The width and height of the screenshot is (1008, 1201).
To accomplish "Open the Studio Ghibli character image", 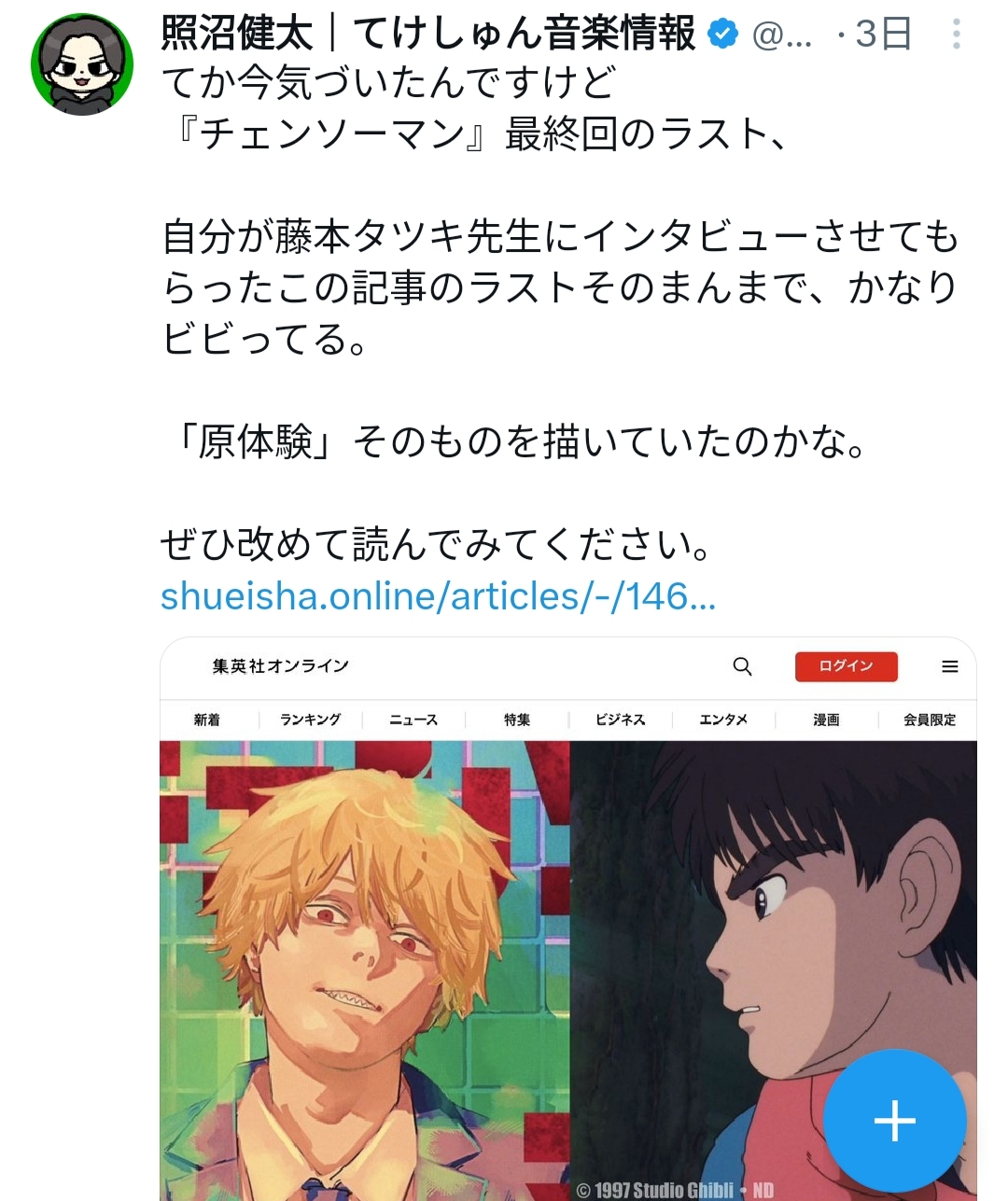I will coord(773,971).
